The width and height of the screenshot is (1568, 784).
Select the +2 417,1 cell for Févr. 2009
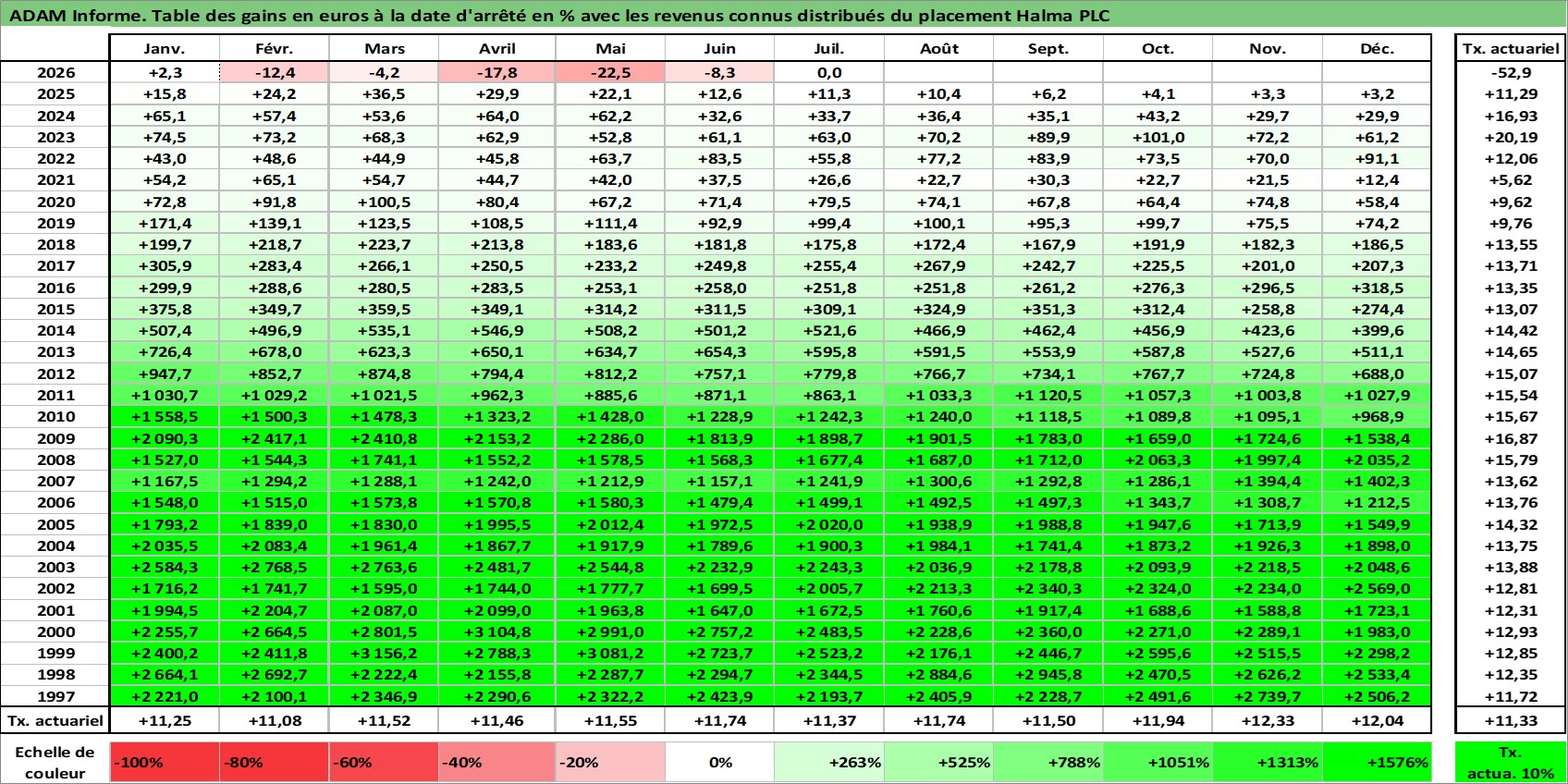[x=274, y=438]
